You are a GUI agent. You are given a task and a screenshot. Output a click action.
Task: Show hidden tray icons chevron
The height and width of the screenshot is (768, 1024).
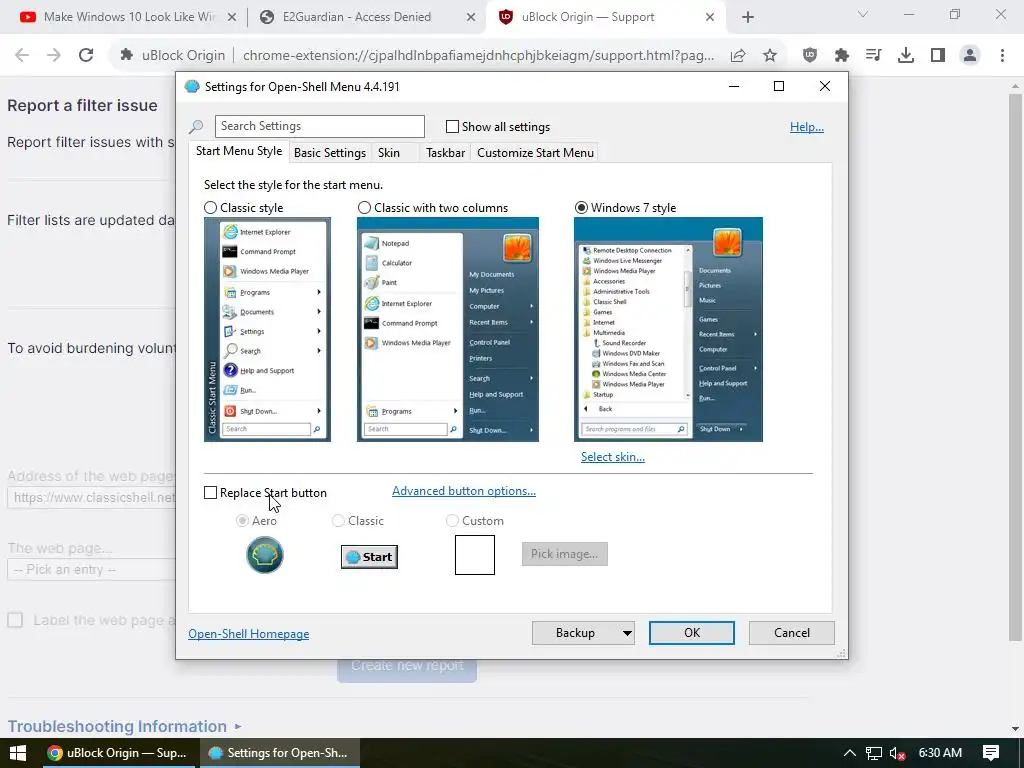(x=850, y=753)
